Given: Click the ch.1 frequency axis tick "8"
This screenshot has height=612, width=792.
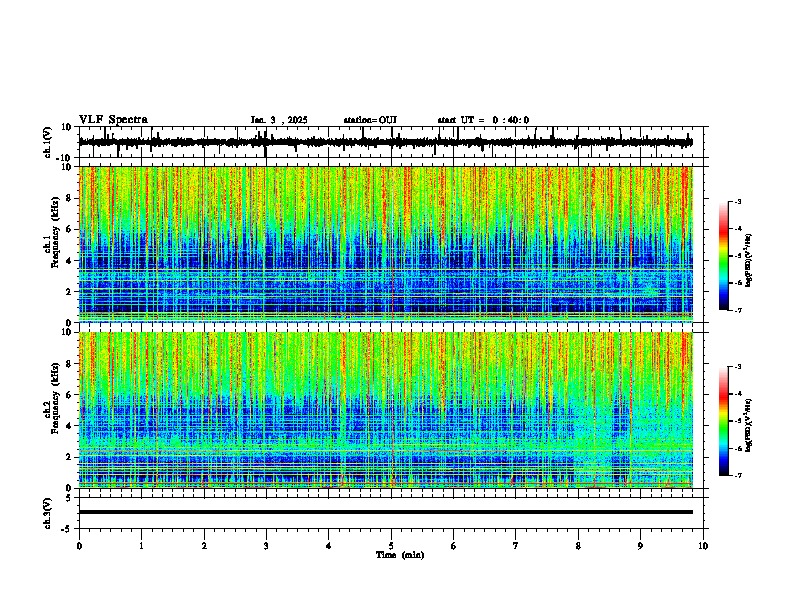Looking at the screenshot, I should coord(69,198).
